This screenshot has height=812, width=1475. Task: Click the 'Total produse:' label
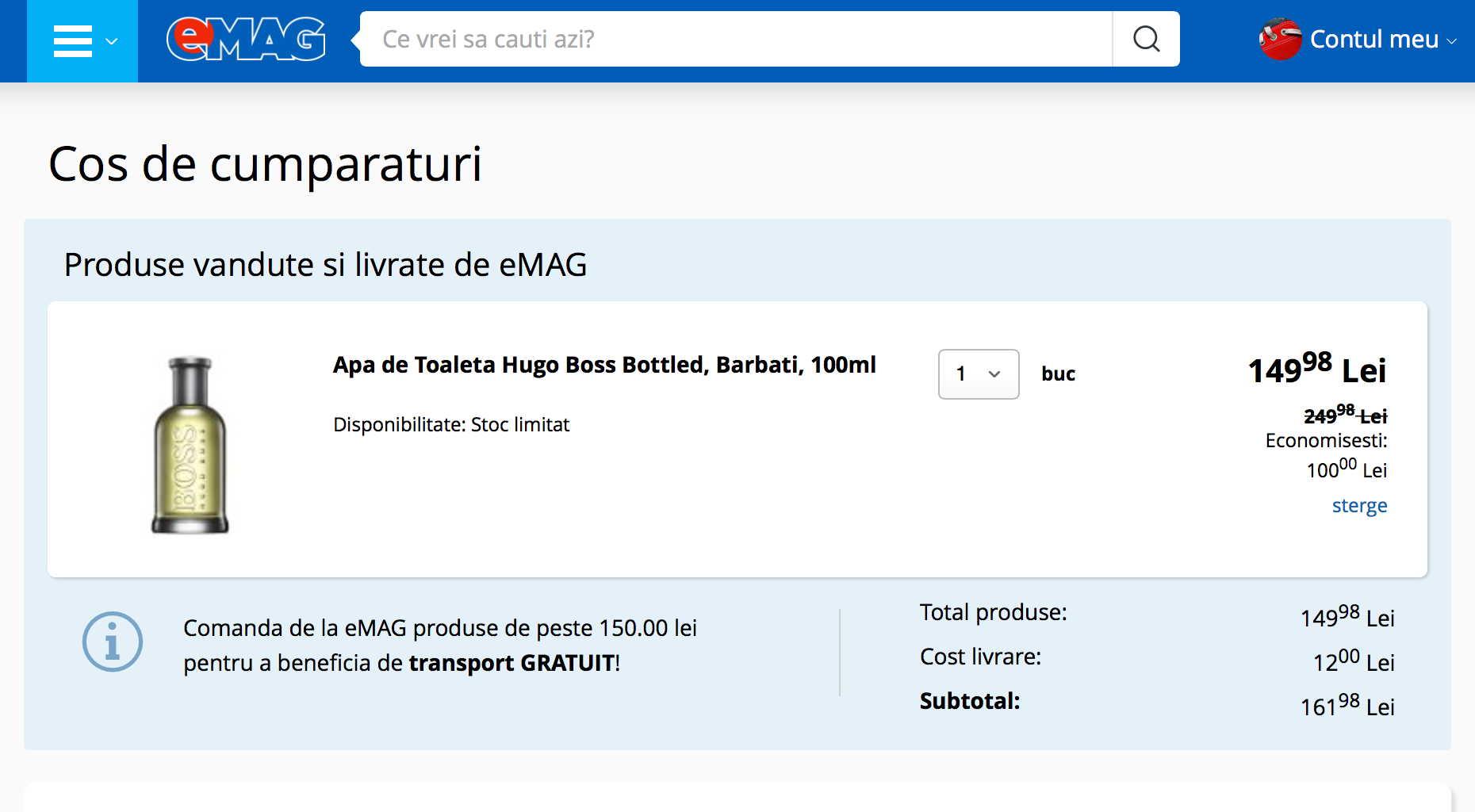[994, 612]
